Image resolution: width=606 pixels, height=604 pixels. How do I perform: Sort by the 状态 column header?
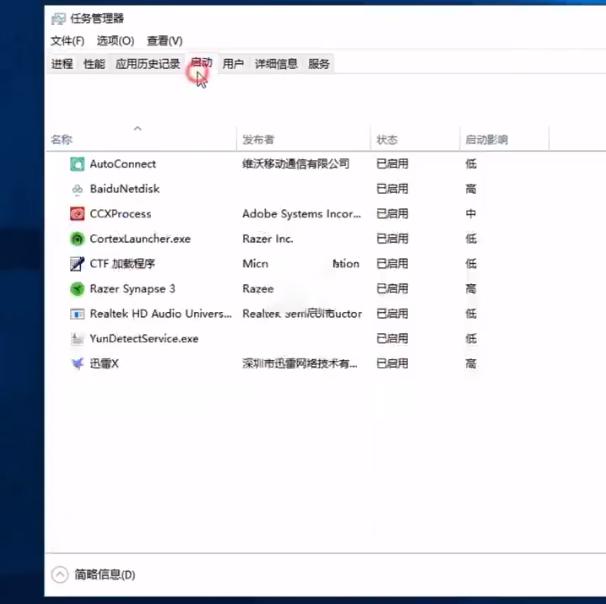click(x=387, y=140)
